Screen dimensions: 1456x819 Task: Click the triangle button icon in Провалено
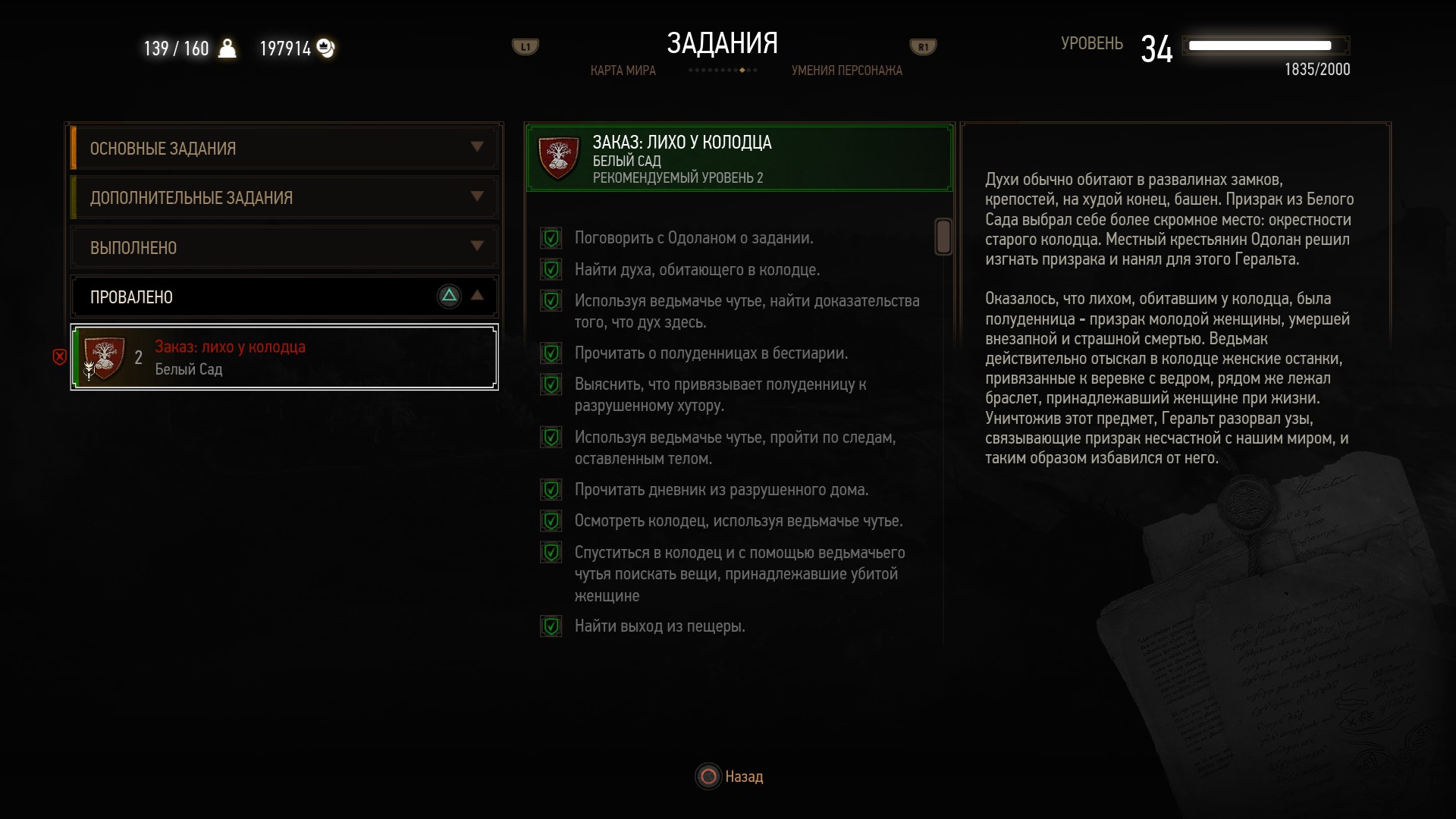pos(449,296)
